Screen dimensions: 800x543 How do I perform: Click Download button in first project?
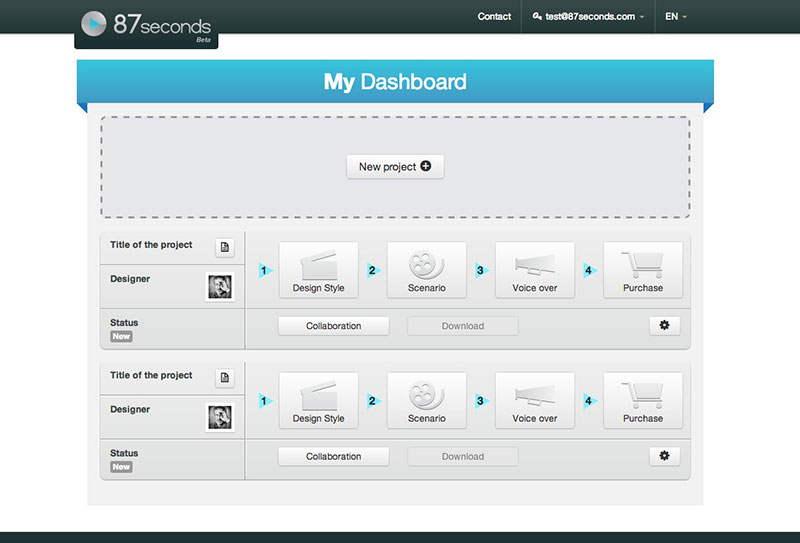click(x=463, y=326)
